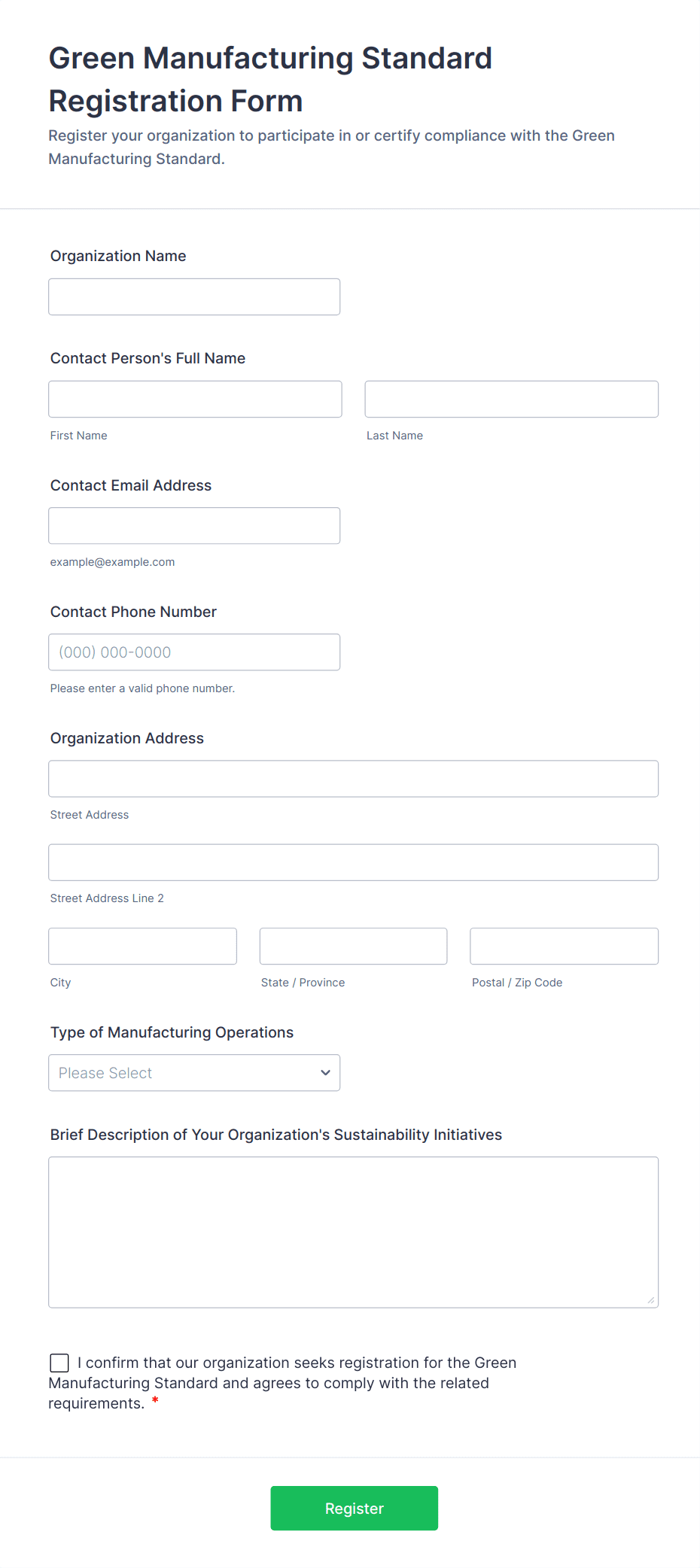Select the City input box

coord(142,947)
